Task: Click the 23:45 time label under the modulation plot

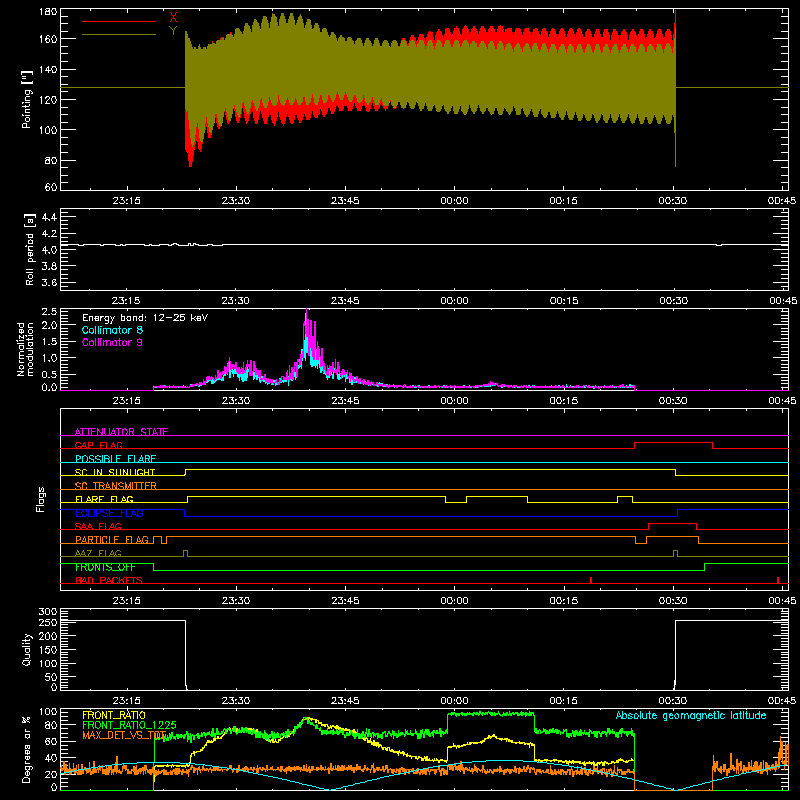Action: point(345,401)
